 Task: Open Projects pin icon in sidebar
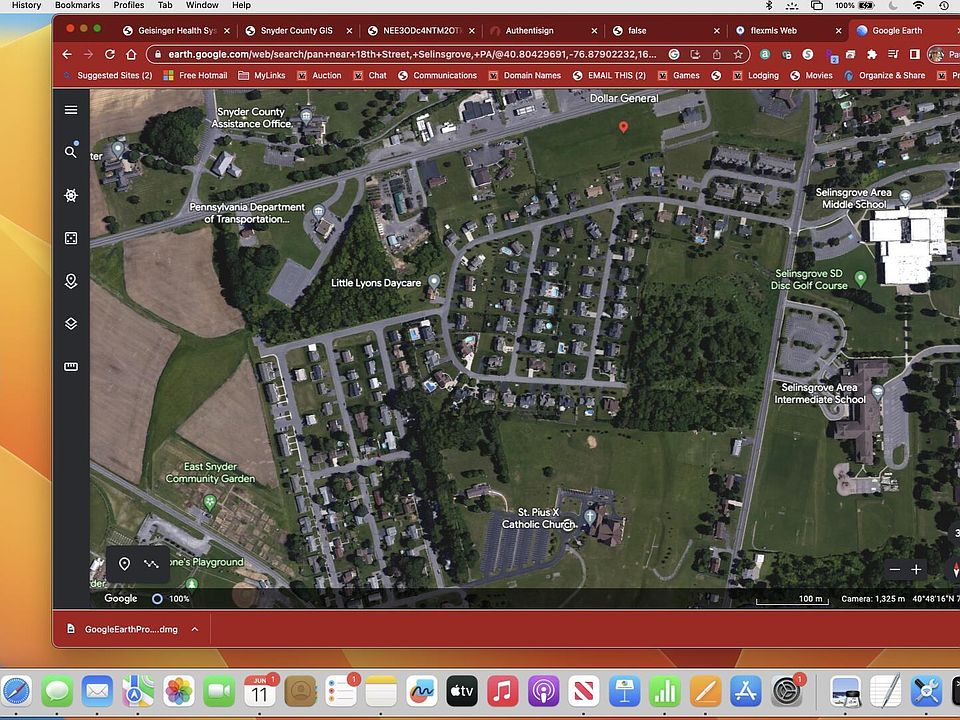(71, 282)
